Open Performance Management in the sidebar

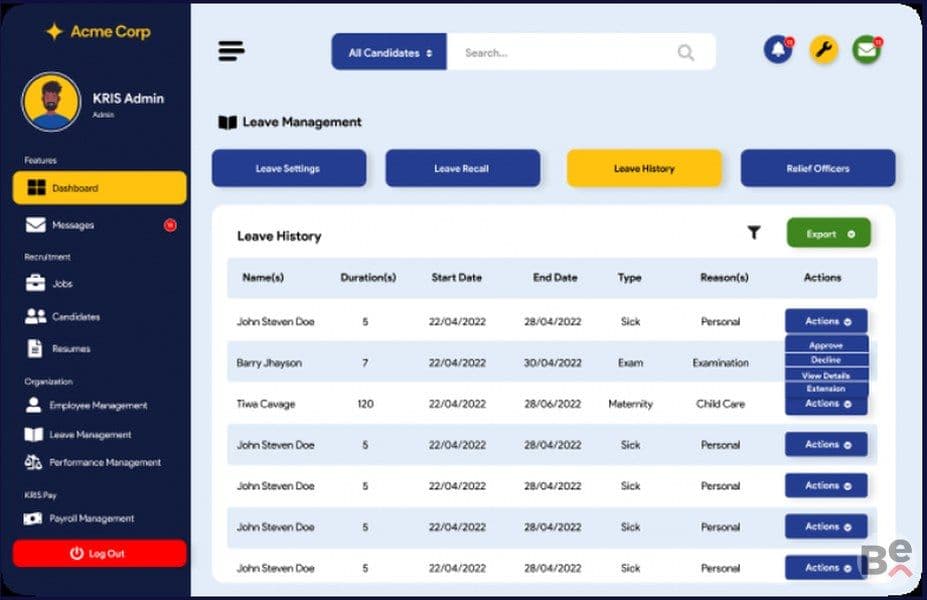[93, 462]
